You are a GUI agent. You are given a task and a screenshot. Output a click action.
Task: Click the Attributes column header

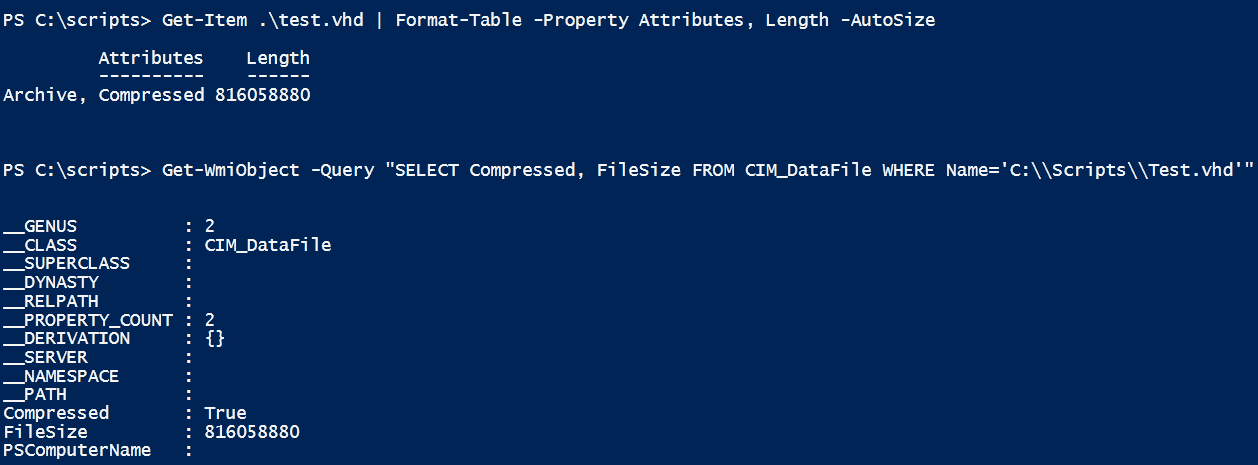(x=151, y=58)
